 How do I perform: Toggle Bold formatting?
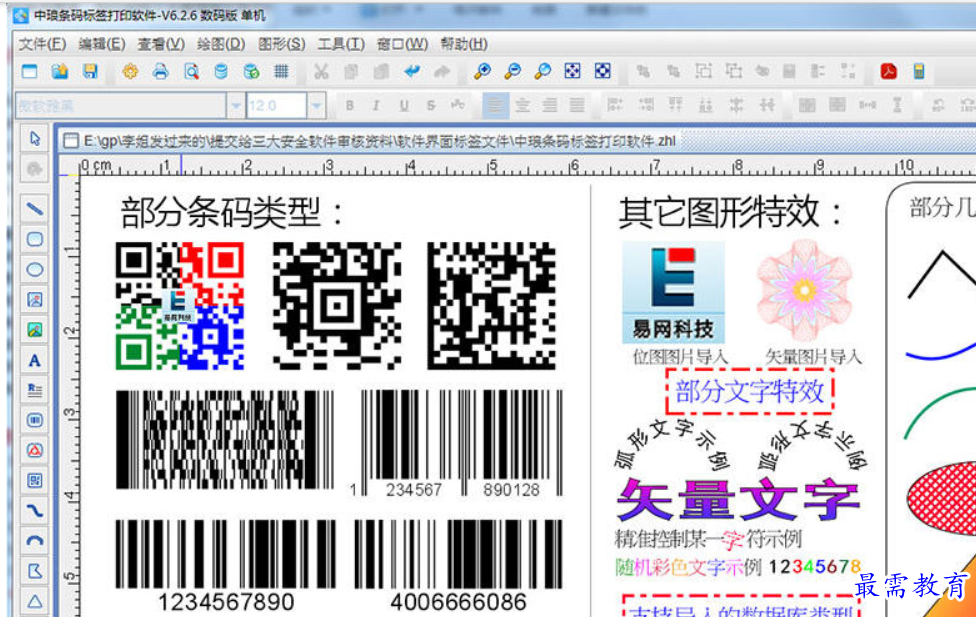350,106
